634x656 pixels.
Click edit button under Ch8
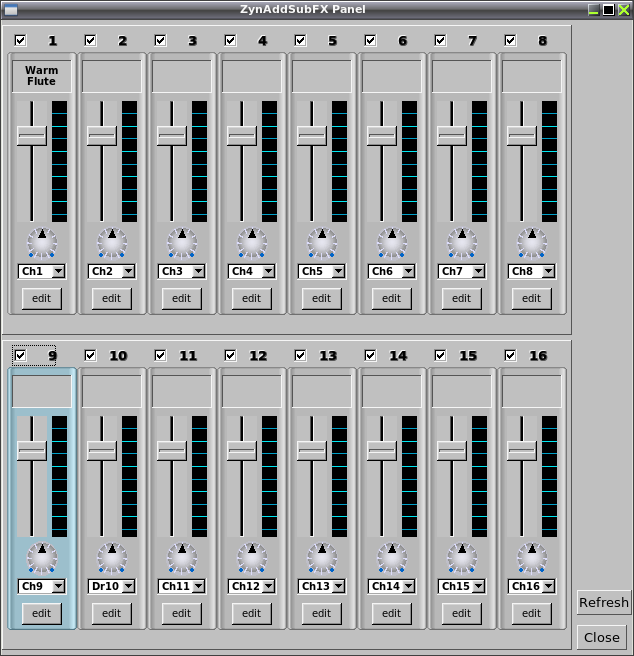[x=531, y=298]
